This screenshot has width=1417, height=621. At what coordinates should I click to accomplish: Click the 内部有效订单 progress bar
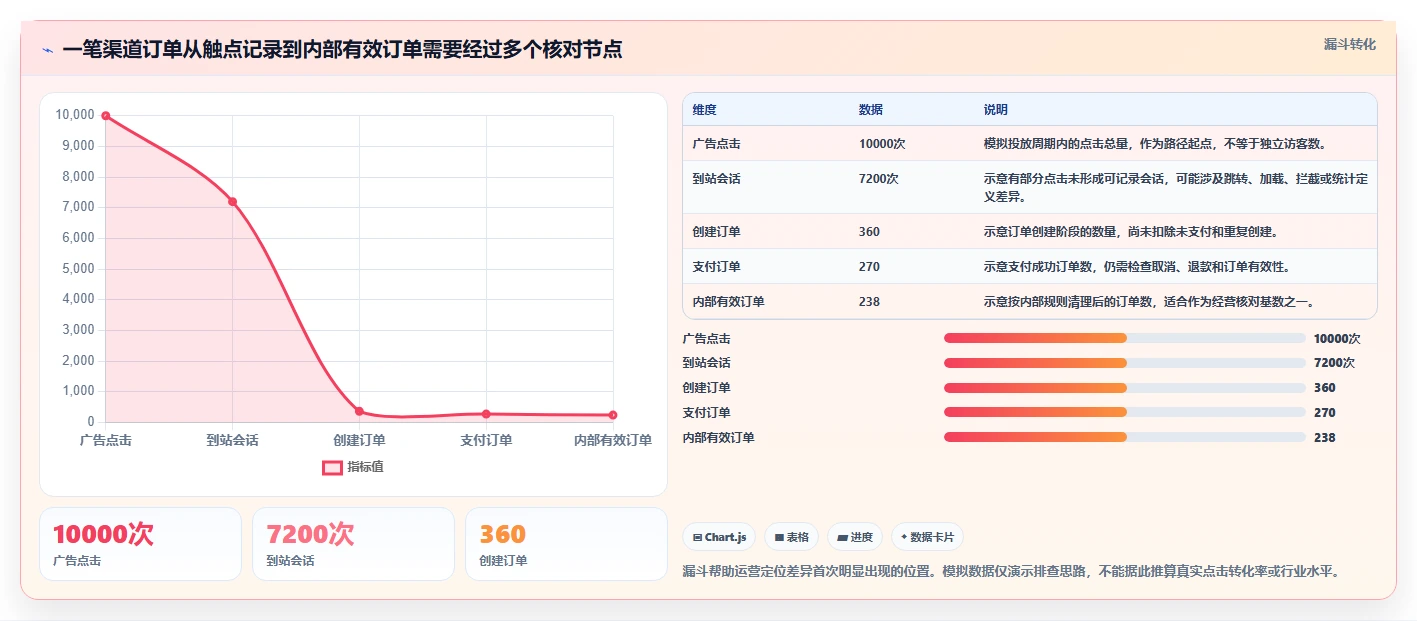(1125, 437)
